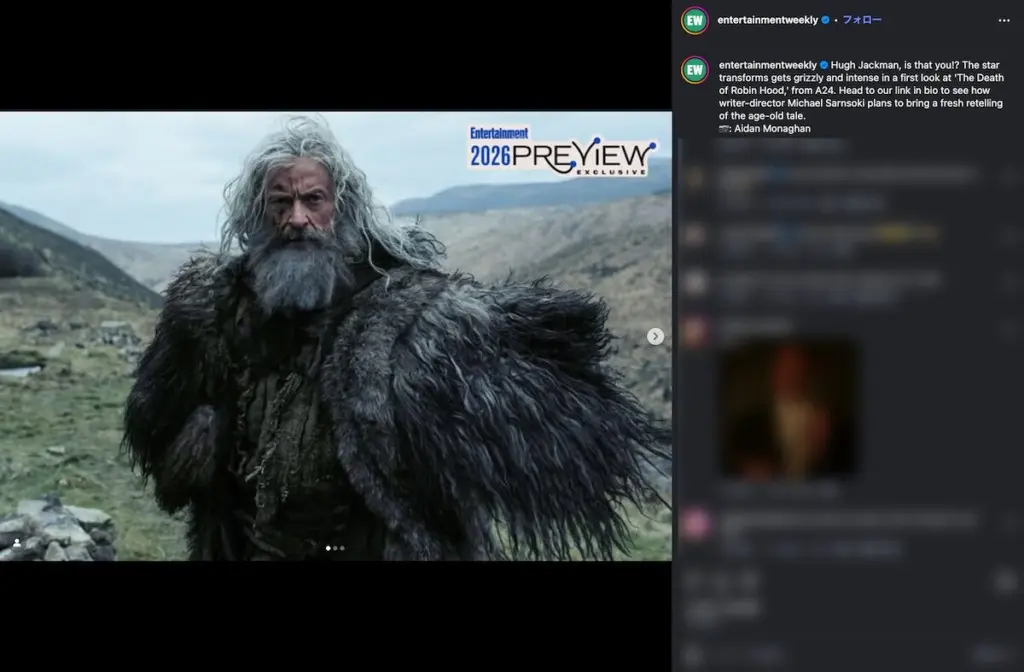The width and height of the screenshot is (1024, 672).
Task: Click the EW avatar beside the caption
Action: coord(695,70)
